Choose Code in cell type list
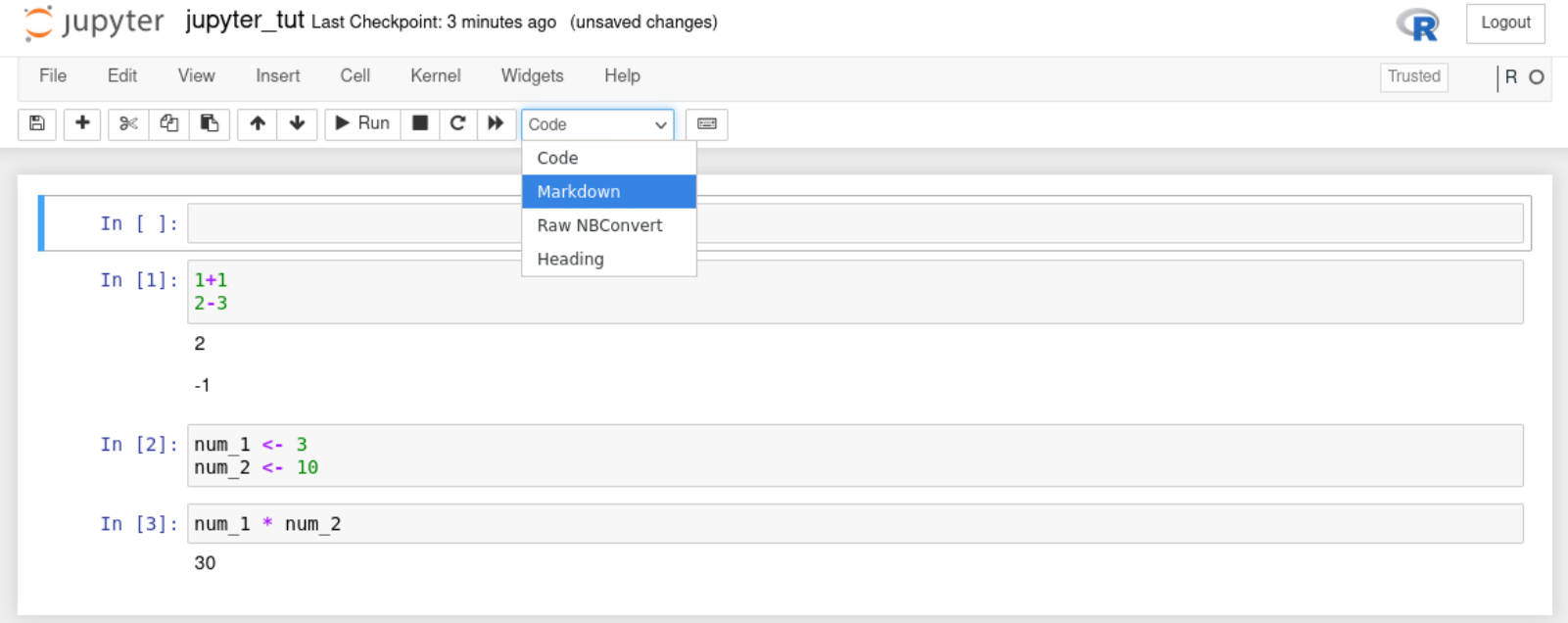Screen dimensions: 1568x623 pos(609,158)
